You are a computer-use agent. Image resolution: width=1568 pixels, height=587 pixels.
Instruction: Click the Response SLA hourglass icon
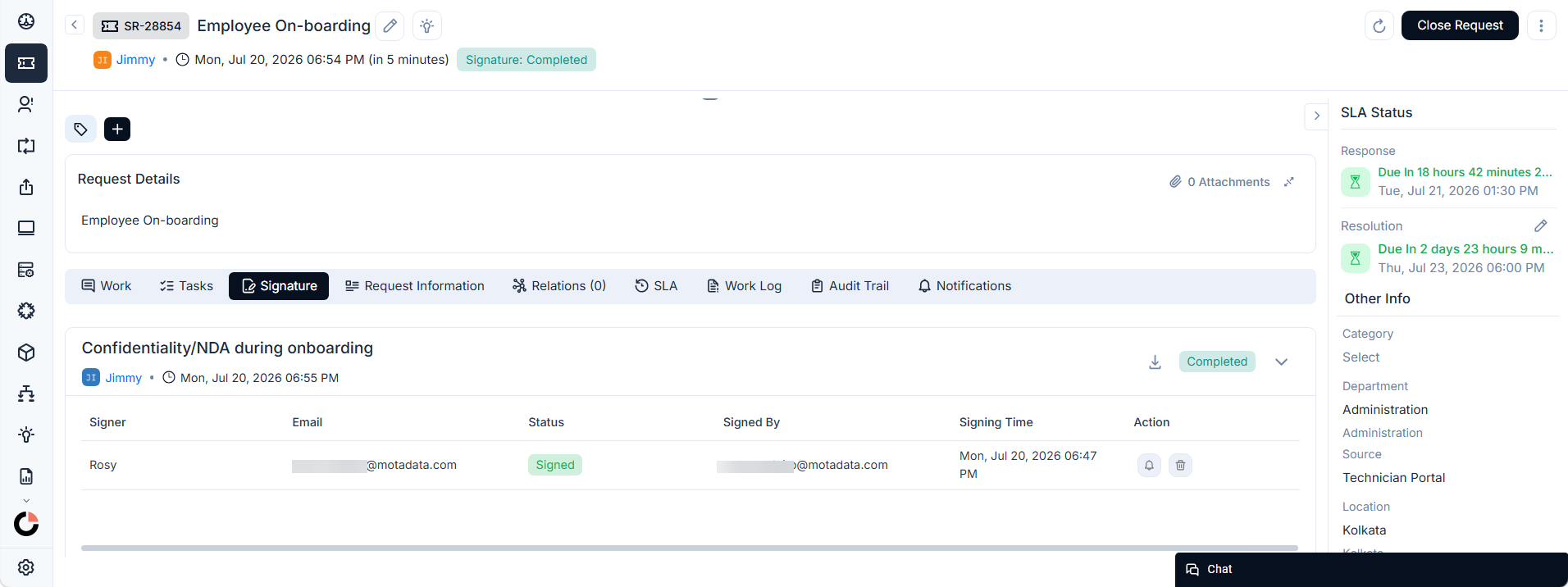1356,182
